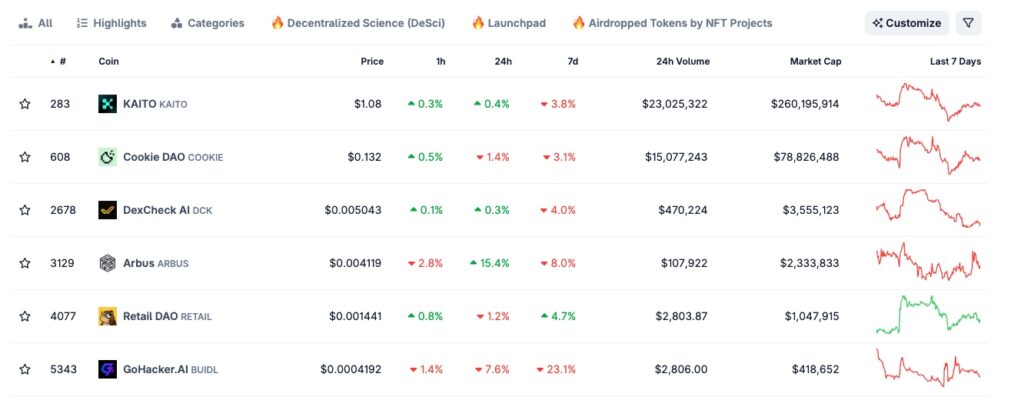The image size is (1024, 397).
Task: Favorite KAITO with its star toggle
Action: click(25, 104)
